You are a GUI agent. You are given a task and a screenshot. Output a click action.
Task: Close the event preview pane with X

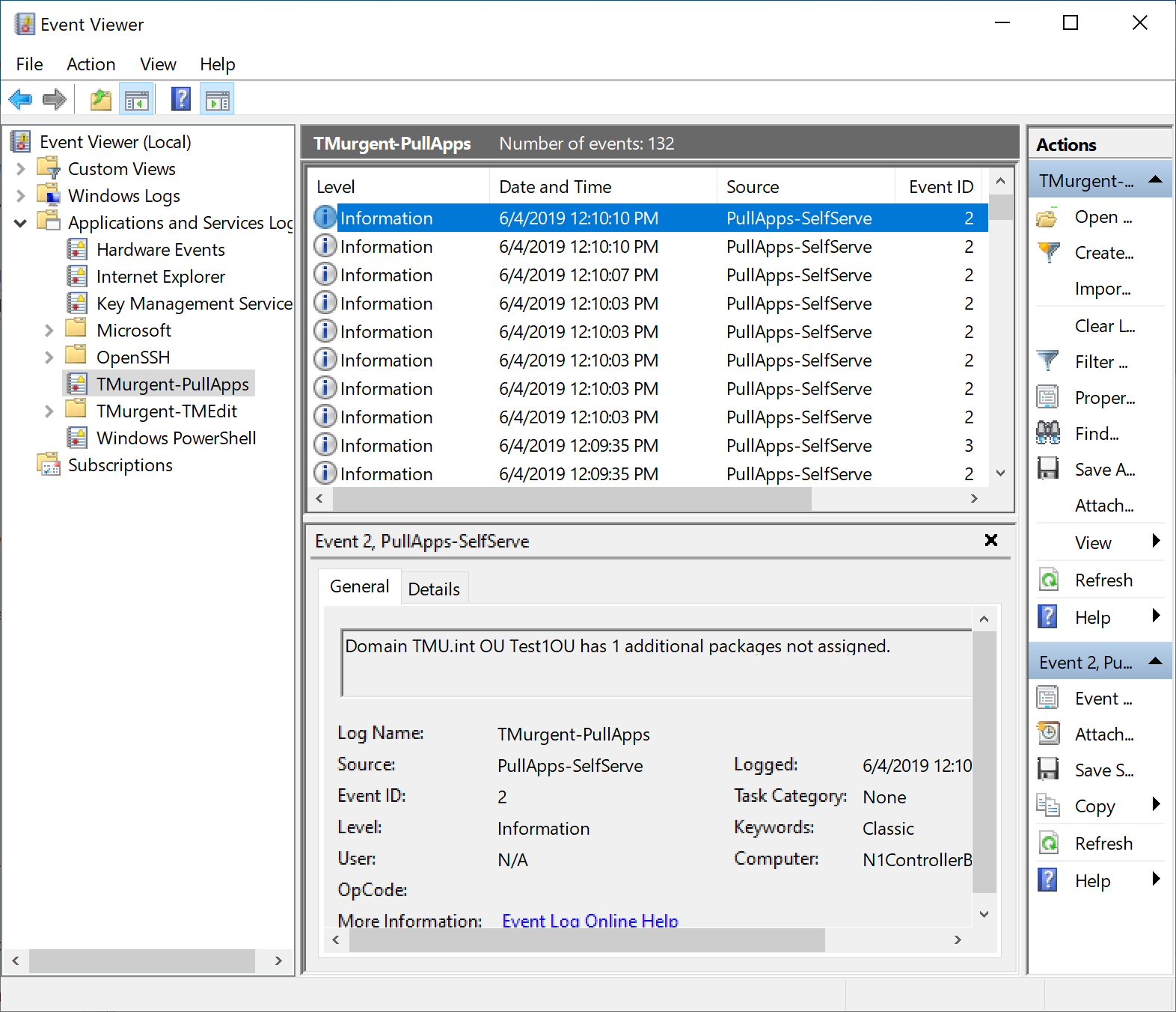tap(991, 540)
